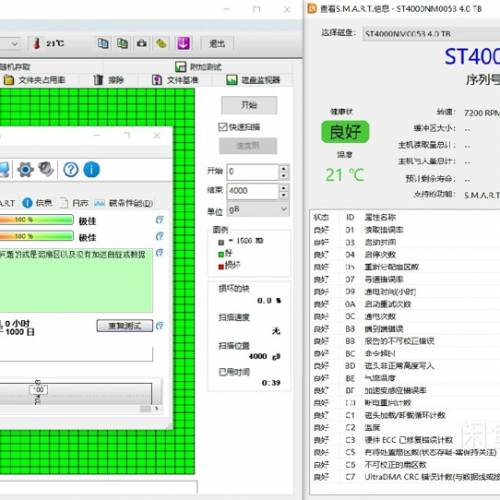Select the 03 启动时间 SMART row
Viewport: 500px width, 500px height.
point(405,242)
